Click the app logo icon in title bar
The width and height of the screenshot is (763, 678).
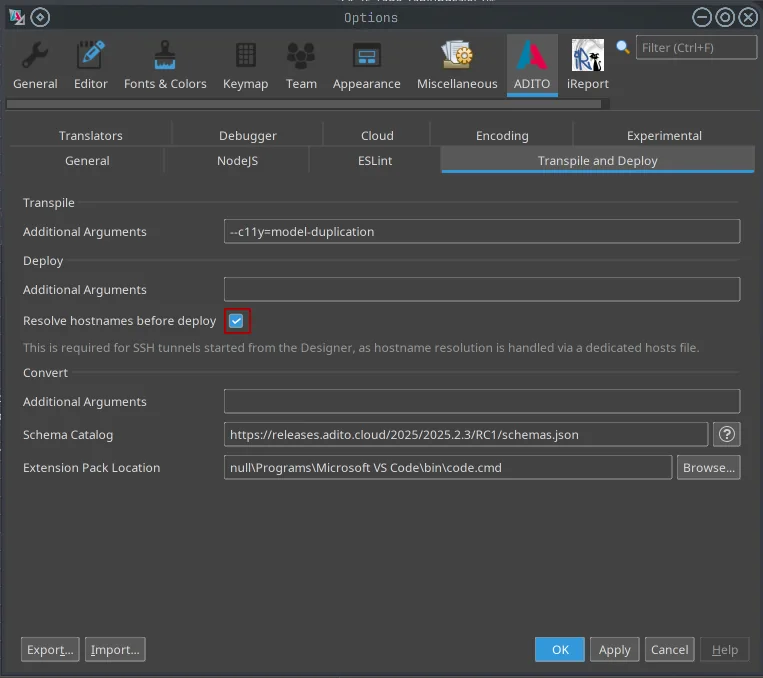tap(17, 17)
